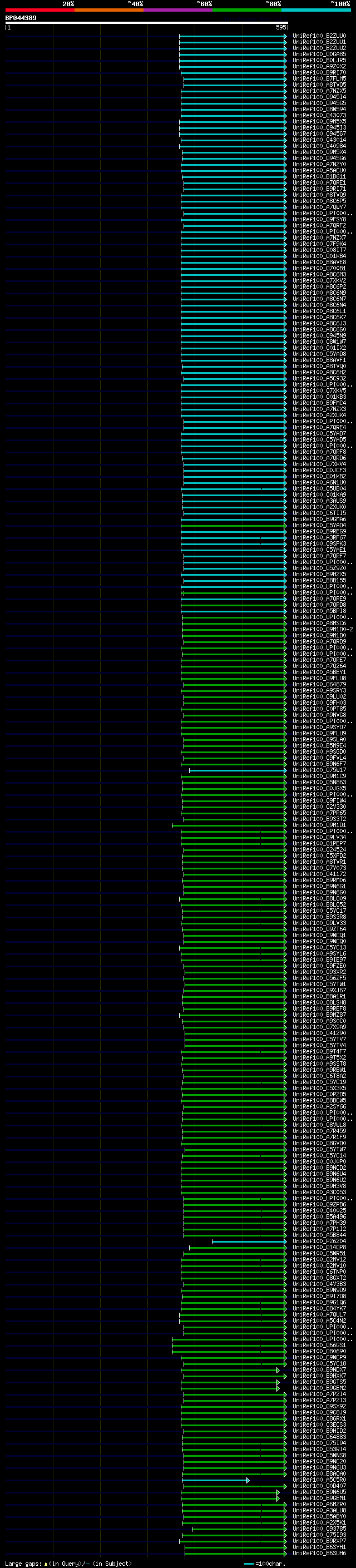Click the orange ~40% legend segment
This screenshot has height=1568, width=356.
(109, 10)
